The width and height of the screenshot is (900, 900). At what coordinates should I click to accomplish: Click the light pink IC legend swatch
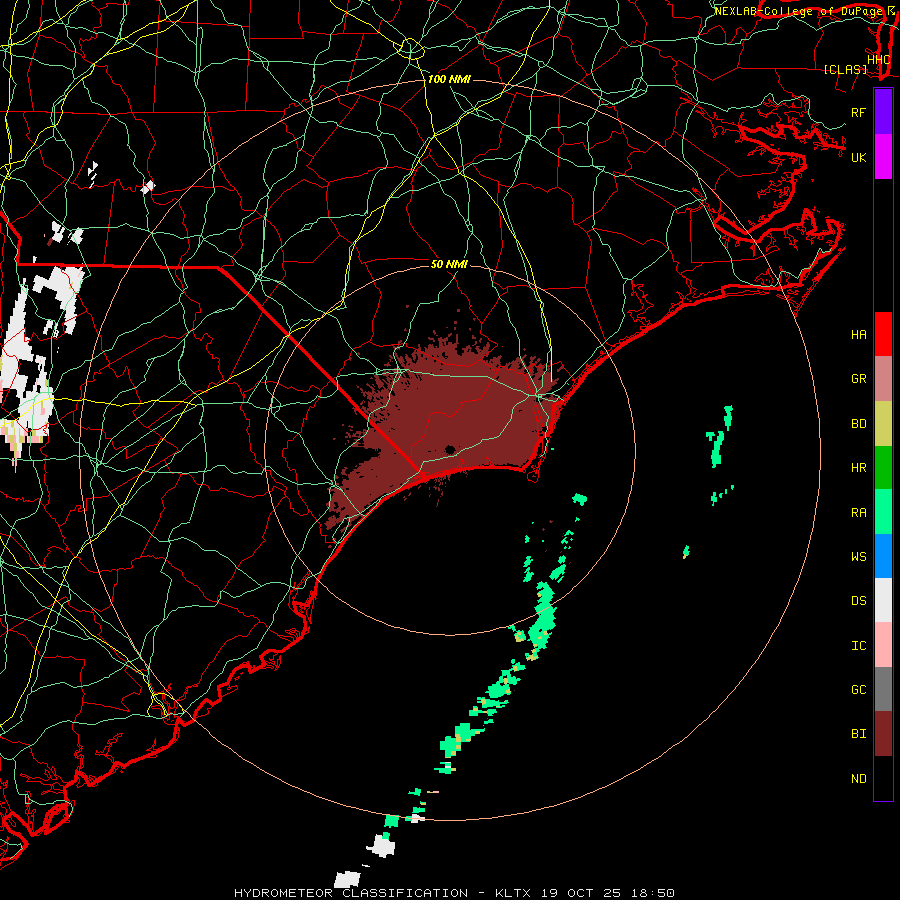pyautogui.click(x=883, y=645)
